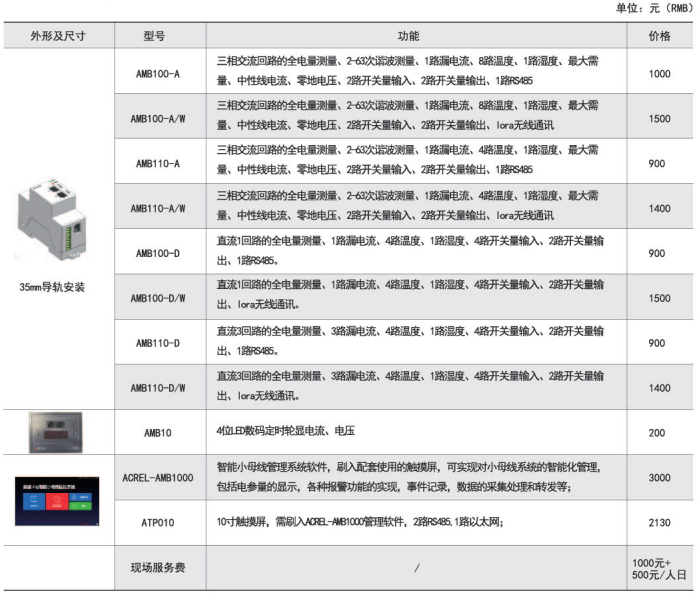Click the AMB100-A/W model cell
Image resolution: width=698 pixels, height=596 pixels.
(157, 118)
